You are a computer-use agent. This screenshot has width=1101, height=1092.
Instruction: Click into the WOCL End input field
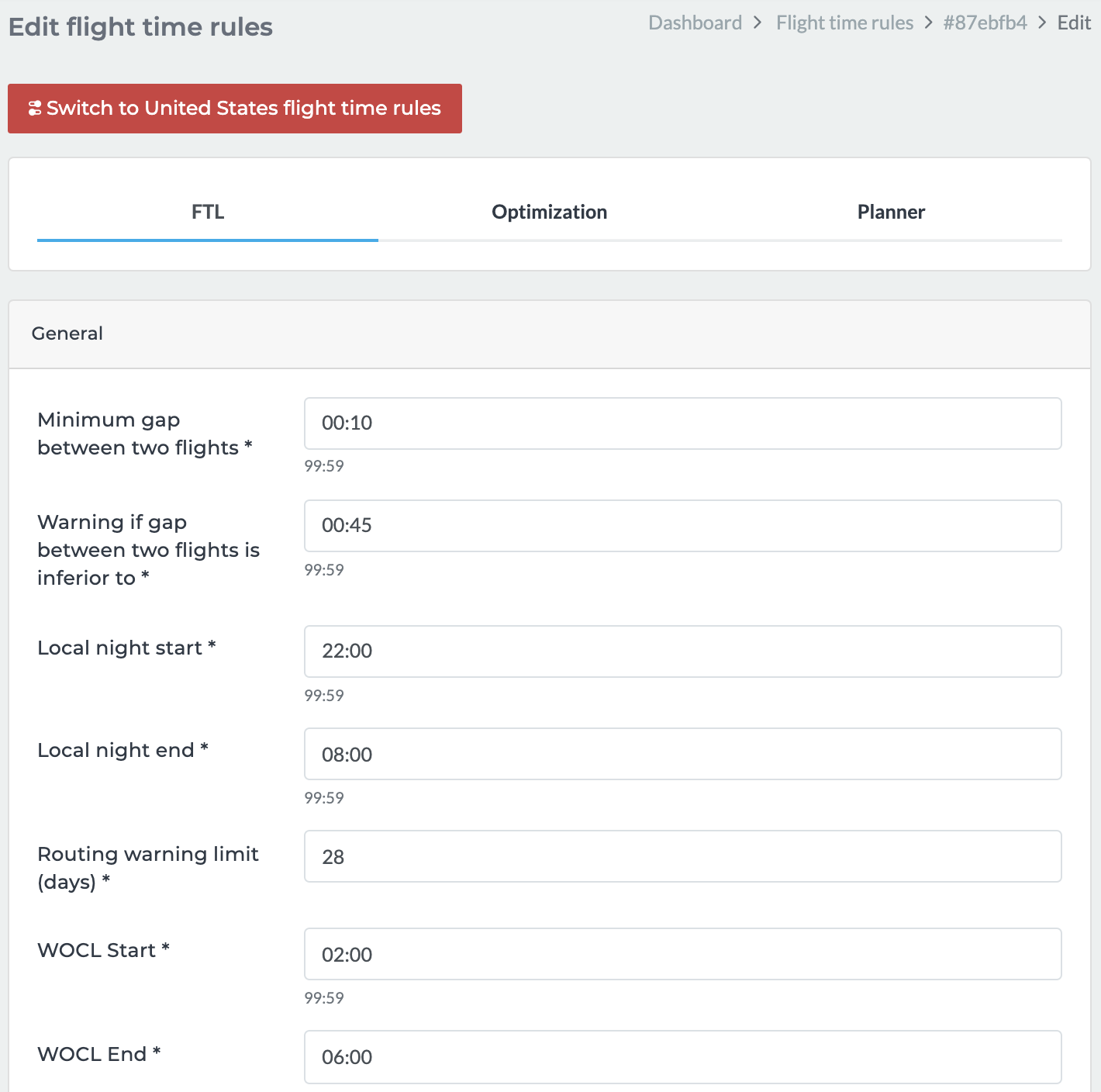682,1056
